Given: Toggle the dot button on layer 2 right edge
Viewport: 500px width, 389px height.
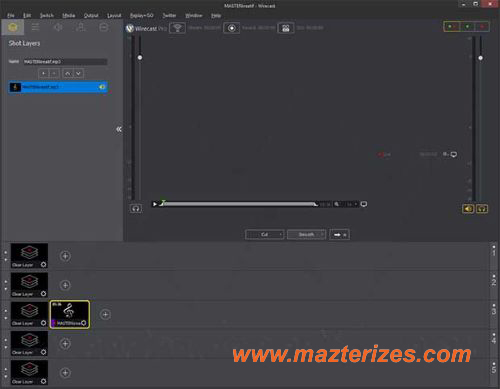Looking at the screenshot, I should (x=494, y=276).
